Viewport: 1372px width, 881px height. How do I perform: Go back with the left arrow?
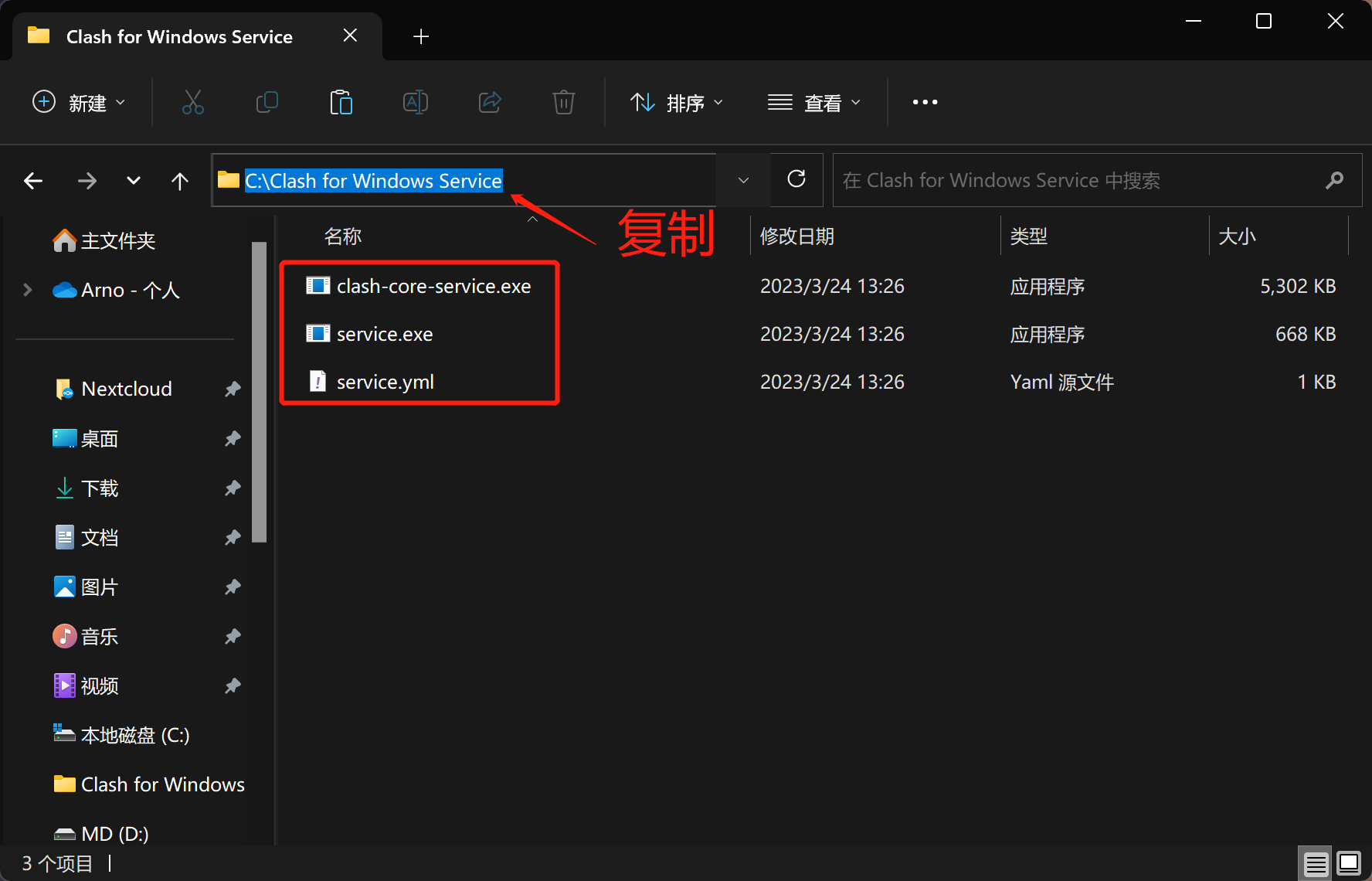[33, 181]
